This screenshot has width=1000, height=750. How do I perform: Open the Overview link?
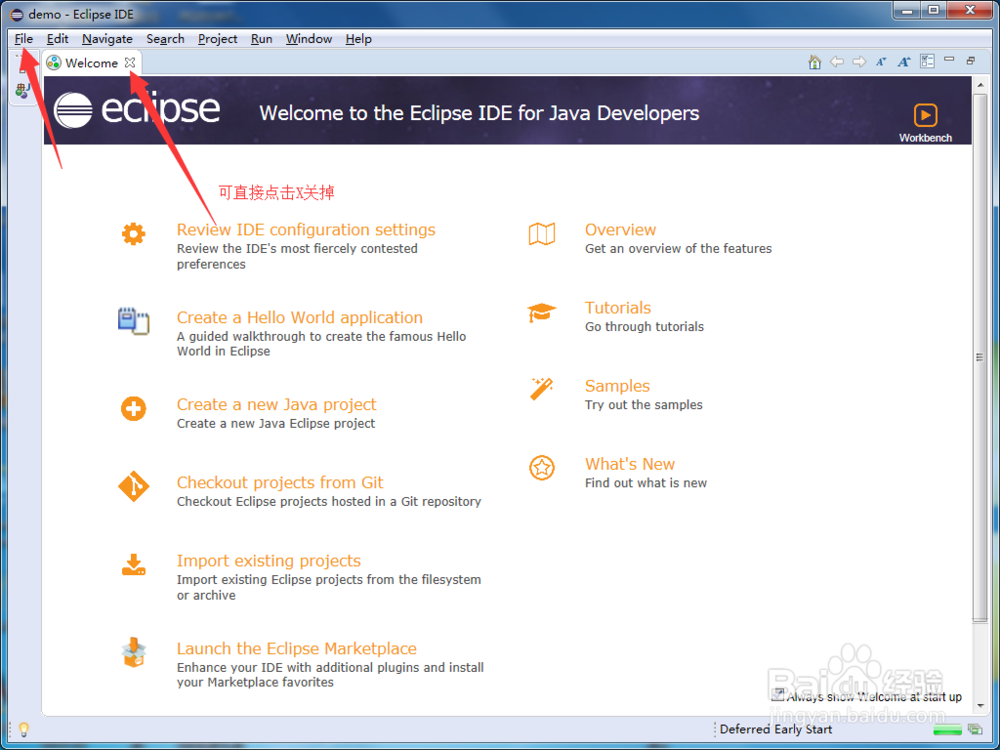click(x=621, y=230)
